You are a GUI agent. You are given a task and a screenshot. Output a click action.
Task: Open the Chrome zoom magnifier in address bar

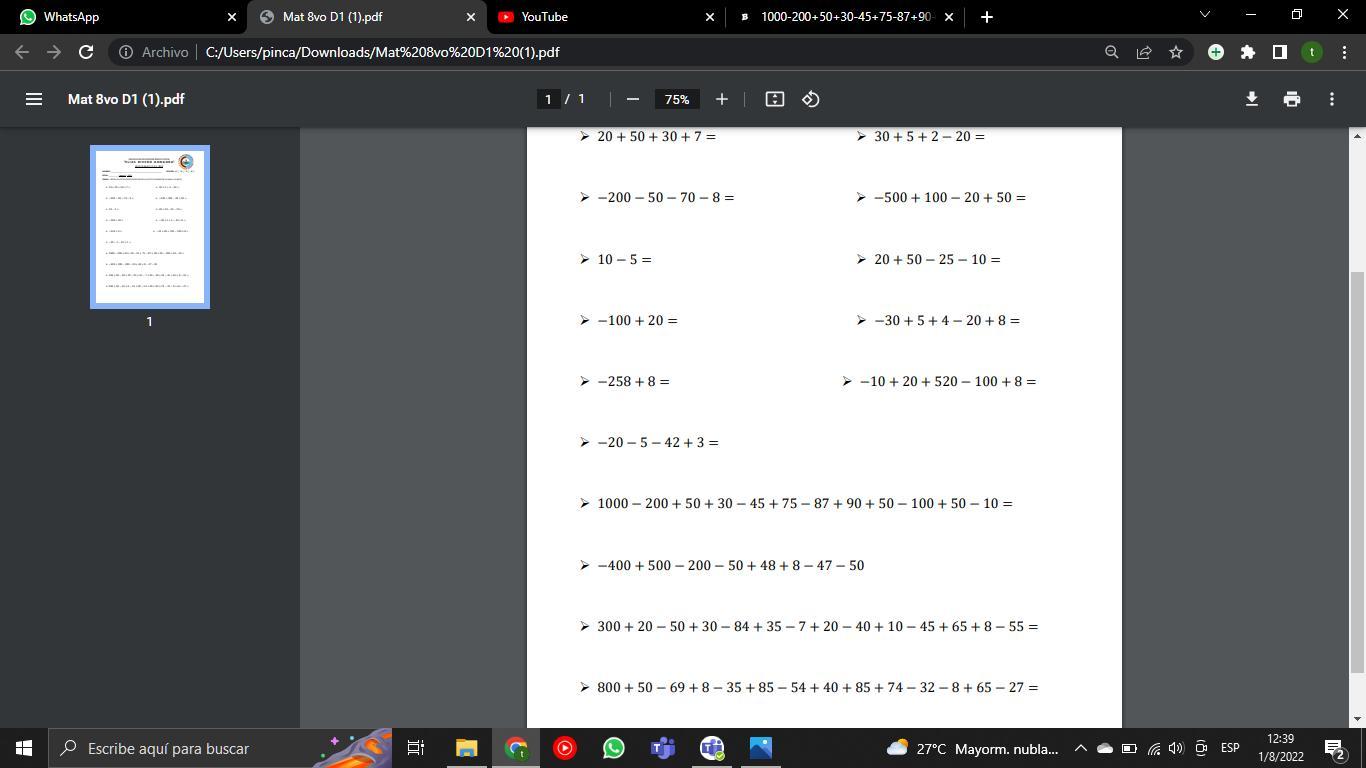tap(1111, 52)
